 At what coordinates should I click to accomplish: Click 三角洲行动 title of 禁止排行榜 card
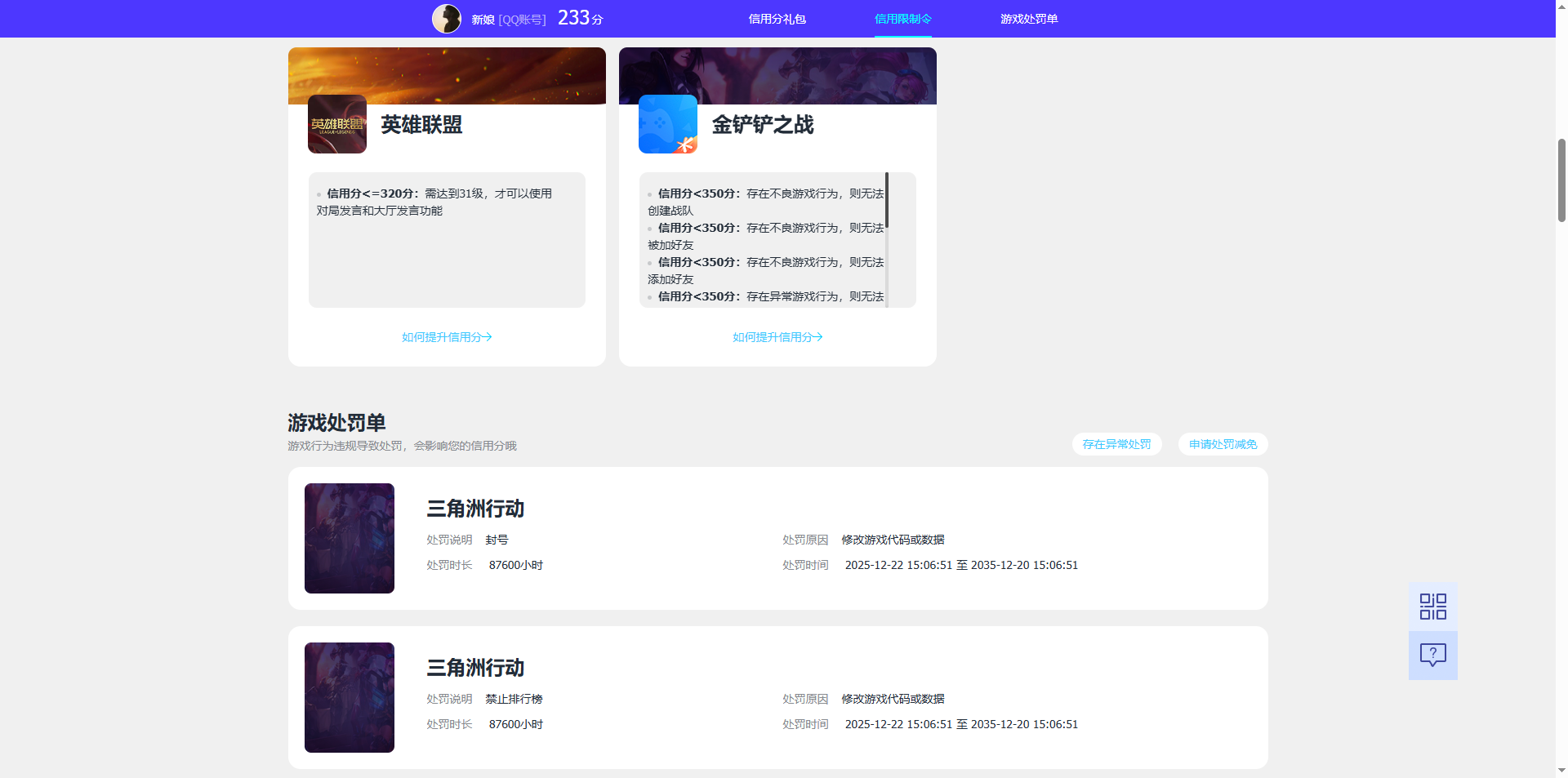tap(475, 668)
